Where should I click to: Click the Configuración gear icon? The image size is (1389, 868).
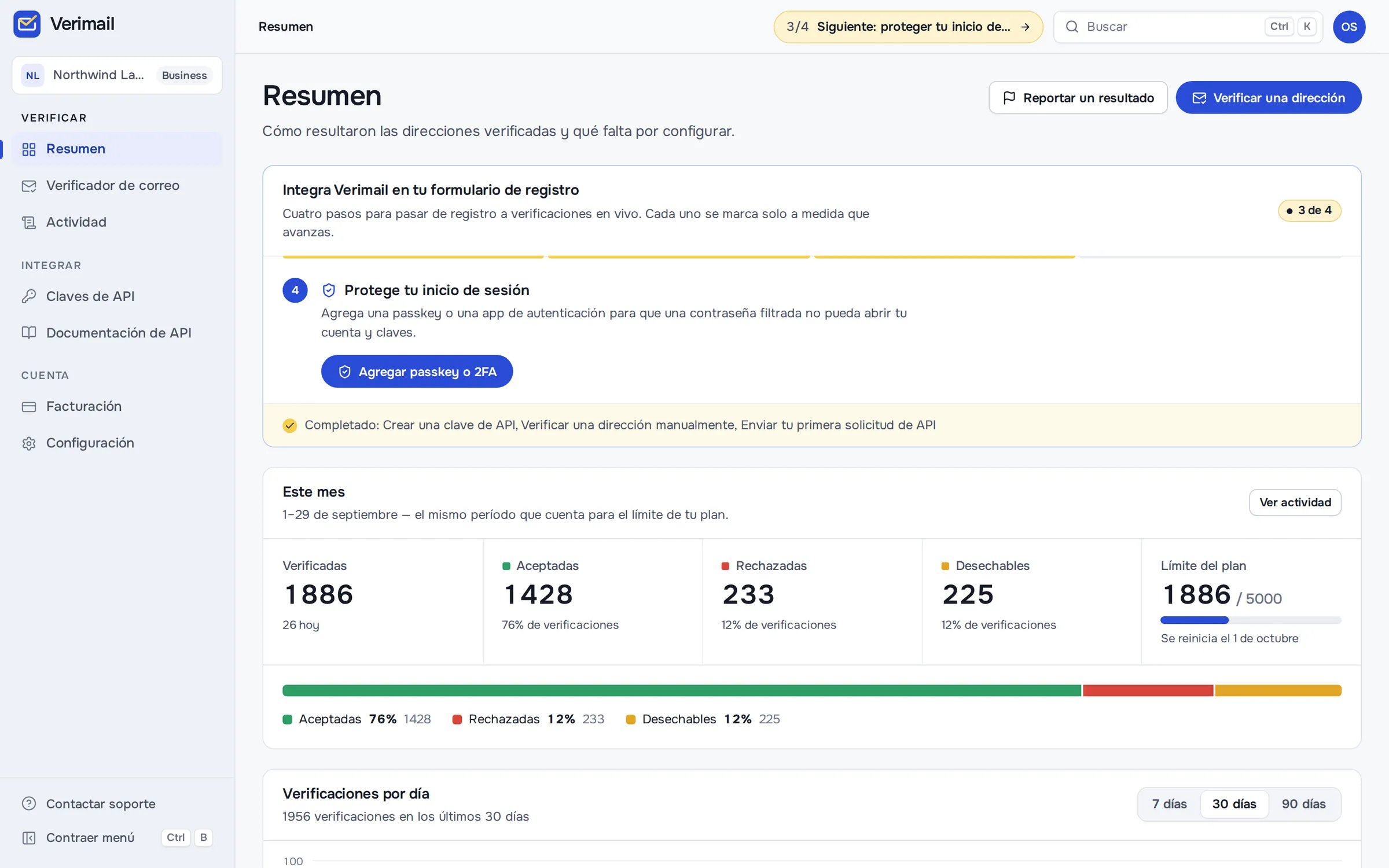pyautogui.click(x=29, y=443)
